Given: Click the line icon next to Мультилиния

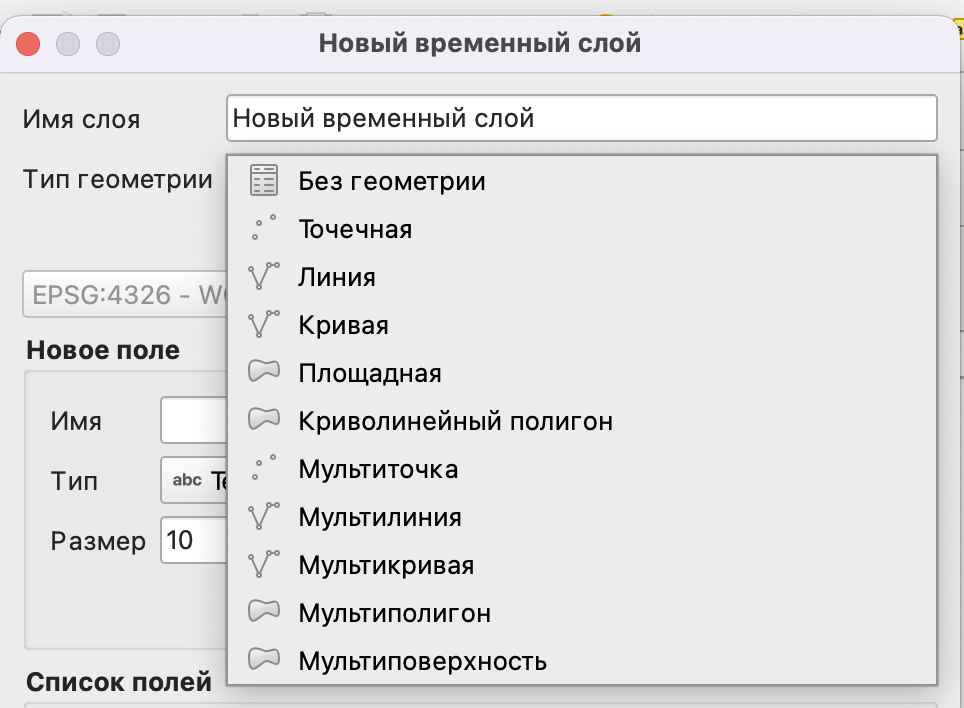Looking at the screenshot, I should click(263, 517).
